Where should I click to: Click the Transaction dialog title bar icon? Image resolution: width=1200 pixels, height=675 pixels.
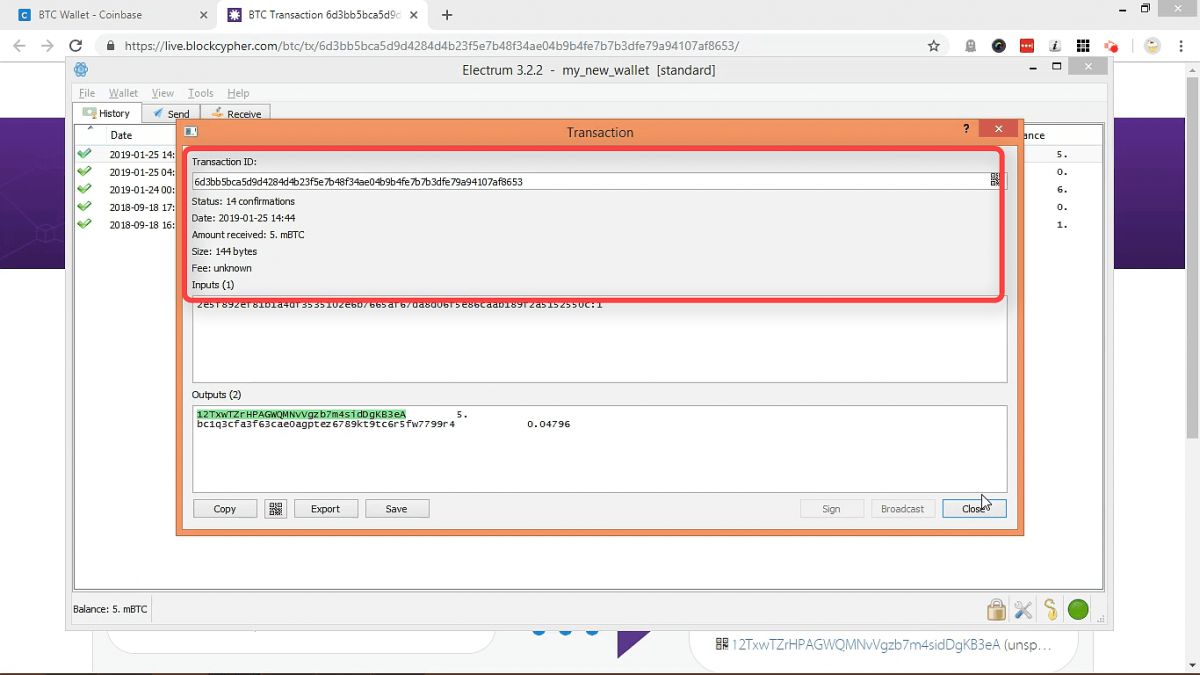tap(190, 131)
